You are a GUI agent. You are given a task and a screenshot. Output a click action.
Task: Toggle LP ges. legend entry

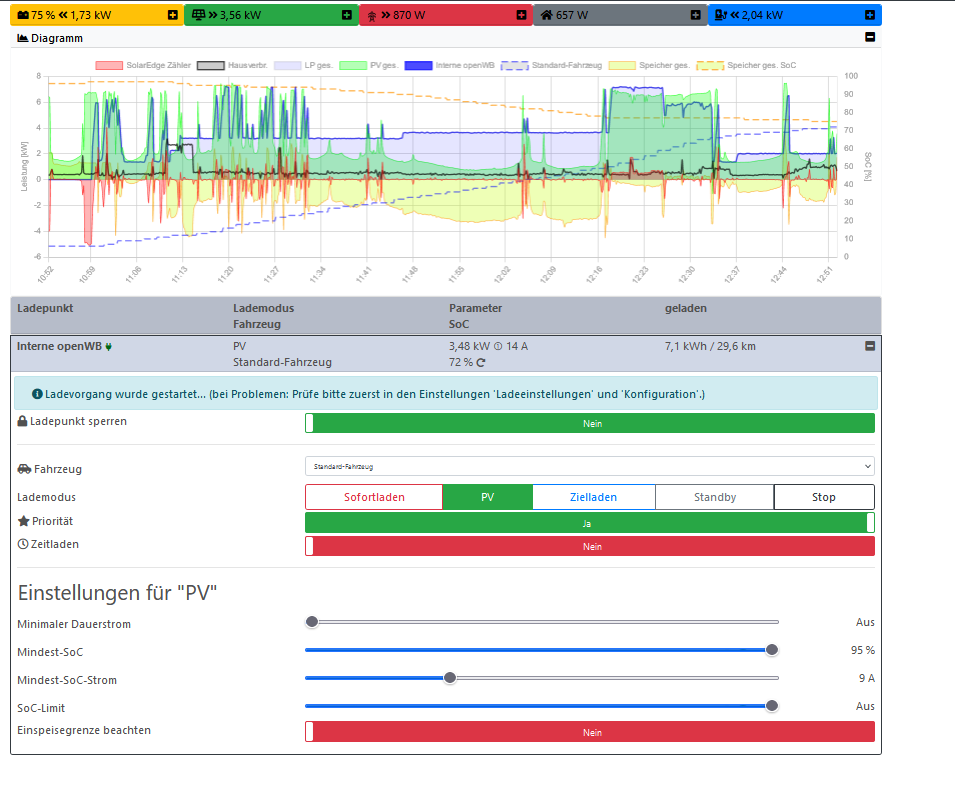click(x=303, y=65)
